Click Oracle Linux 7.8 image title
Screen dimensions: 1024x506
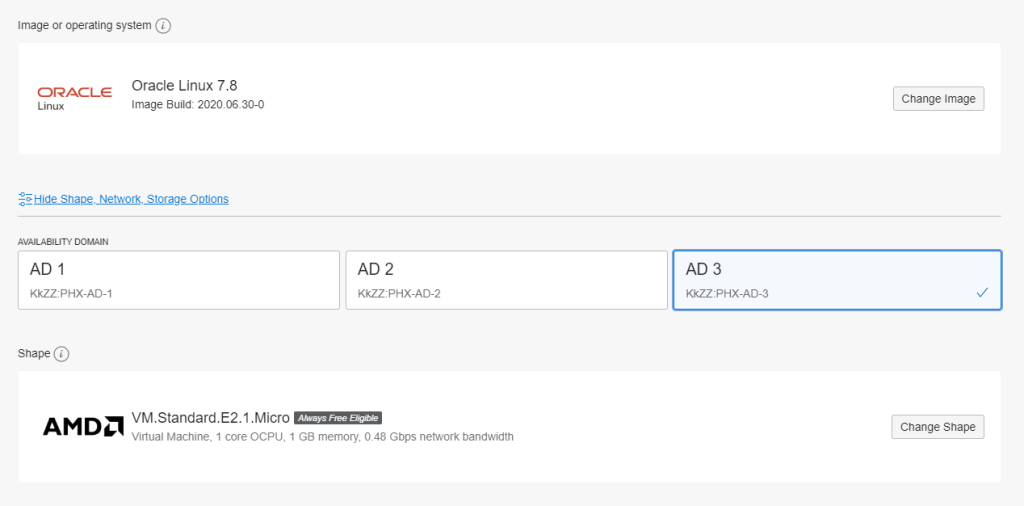(184, 86)
